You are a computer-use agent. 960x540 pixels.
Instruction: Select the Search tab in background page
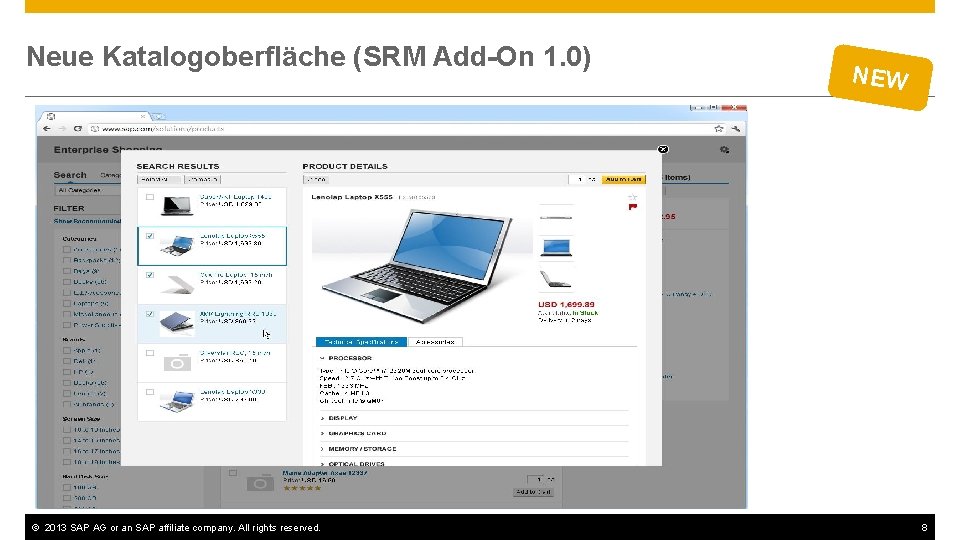70,175
